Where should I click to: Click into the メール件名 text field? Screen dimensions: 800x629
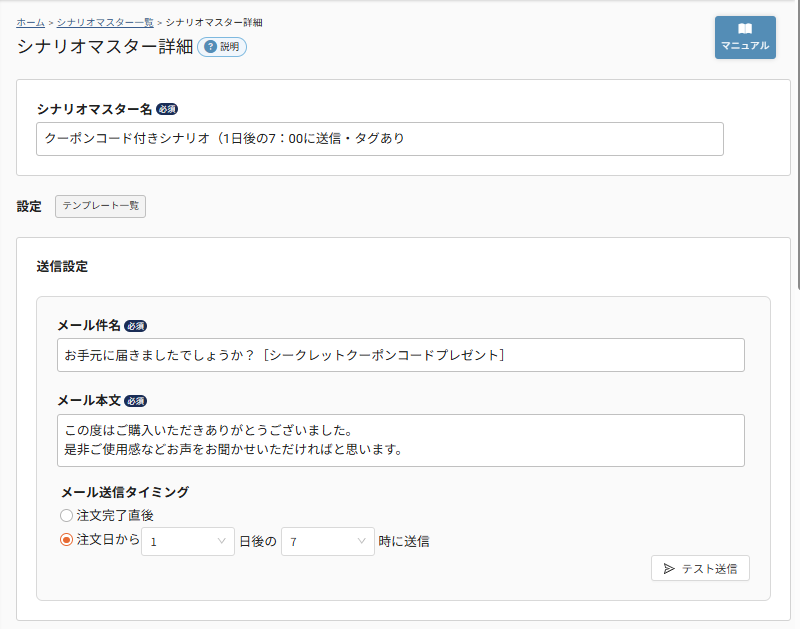tap(400, 355)
